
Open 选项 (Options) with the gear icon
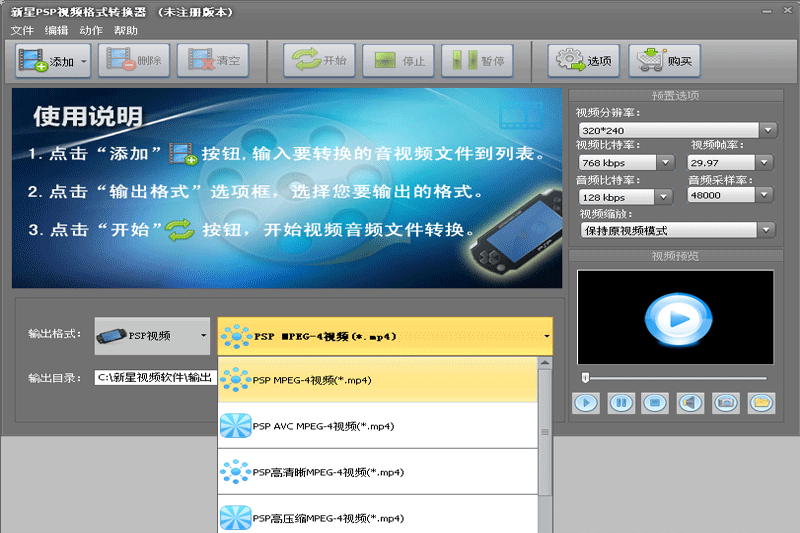click(x=584, y=61)
